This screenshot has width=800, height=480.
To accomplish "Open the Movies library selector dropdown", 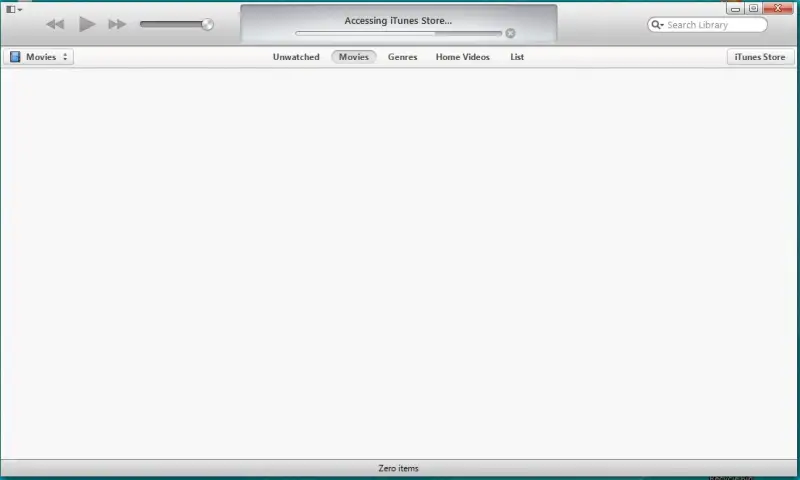I will 39,57.
